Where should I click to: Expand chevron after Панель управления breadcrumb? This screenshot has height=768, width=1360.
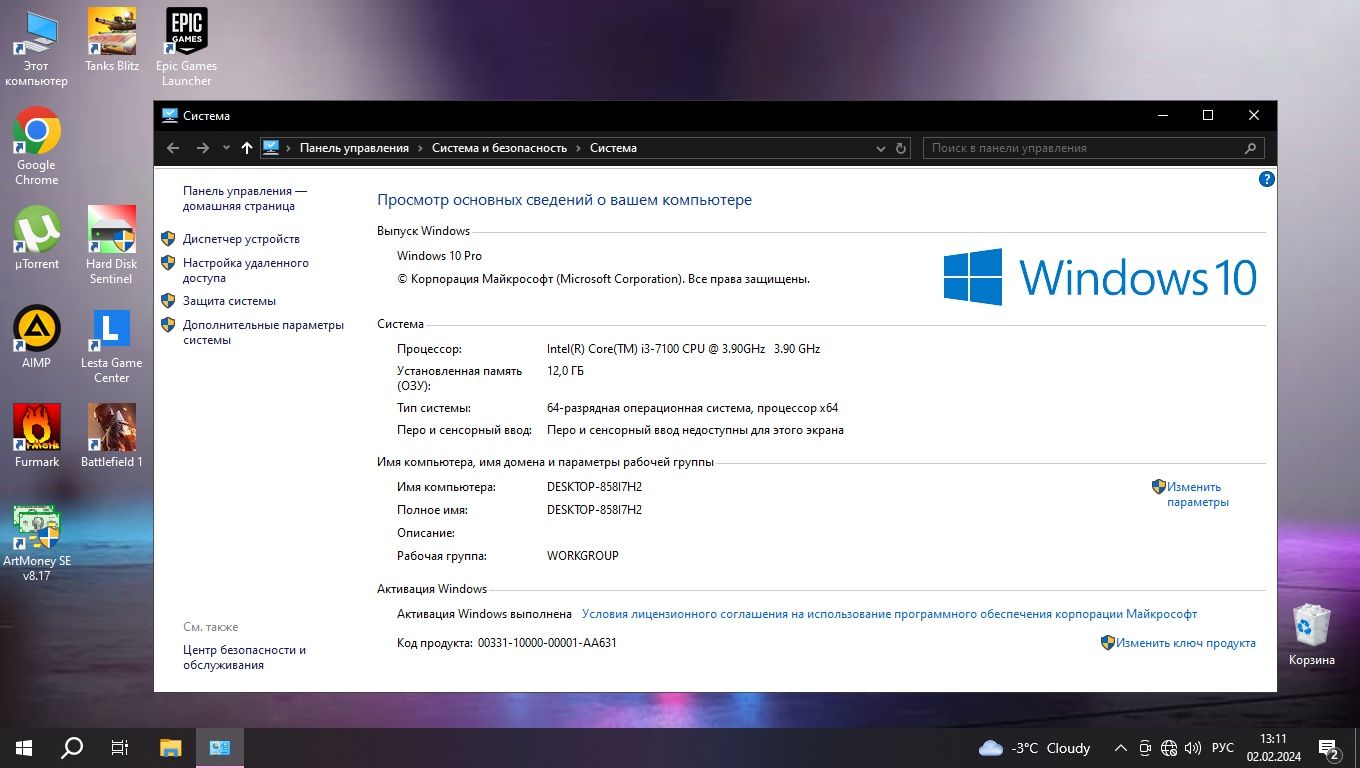421,148
